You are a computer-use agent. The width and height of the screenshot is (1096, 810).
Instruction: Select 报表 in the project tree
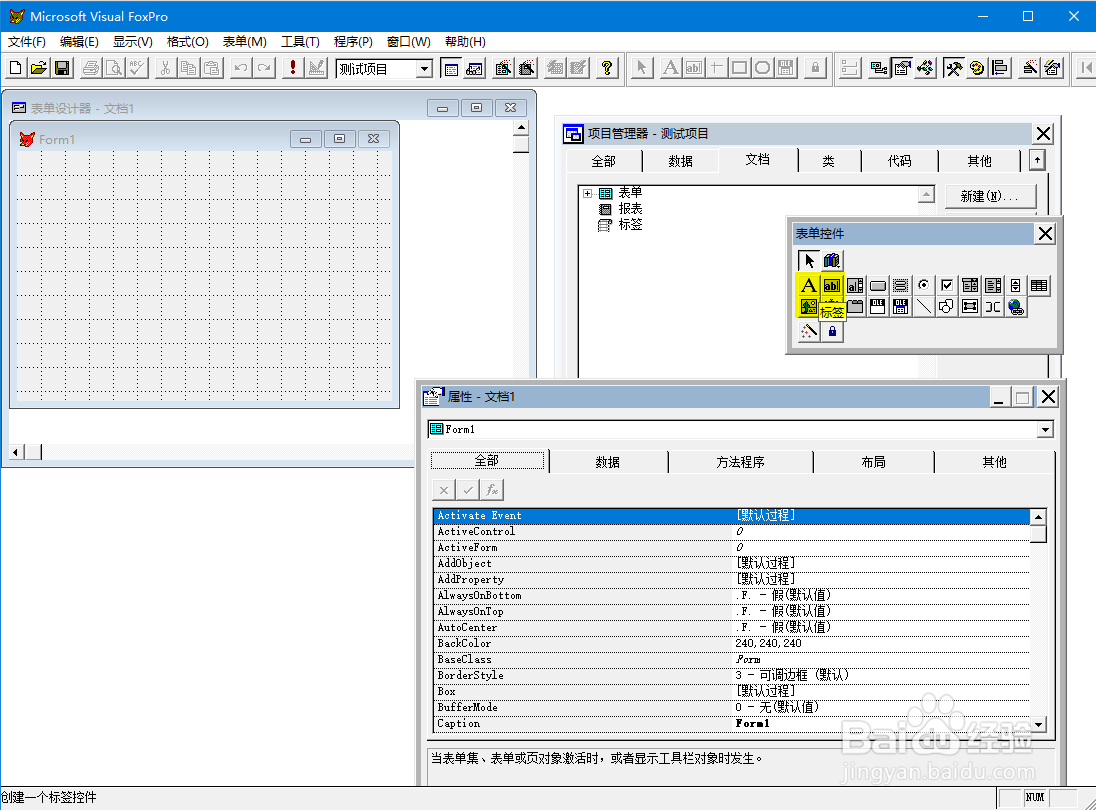pyautogui.click(x=630, y=209)
